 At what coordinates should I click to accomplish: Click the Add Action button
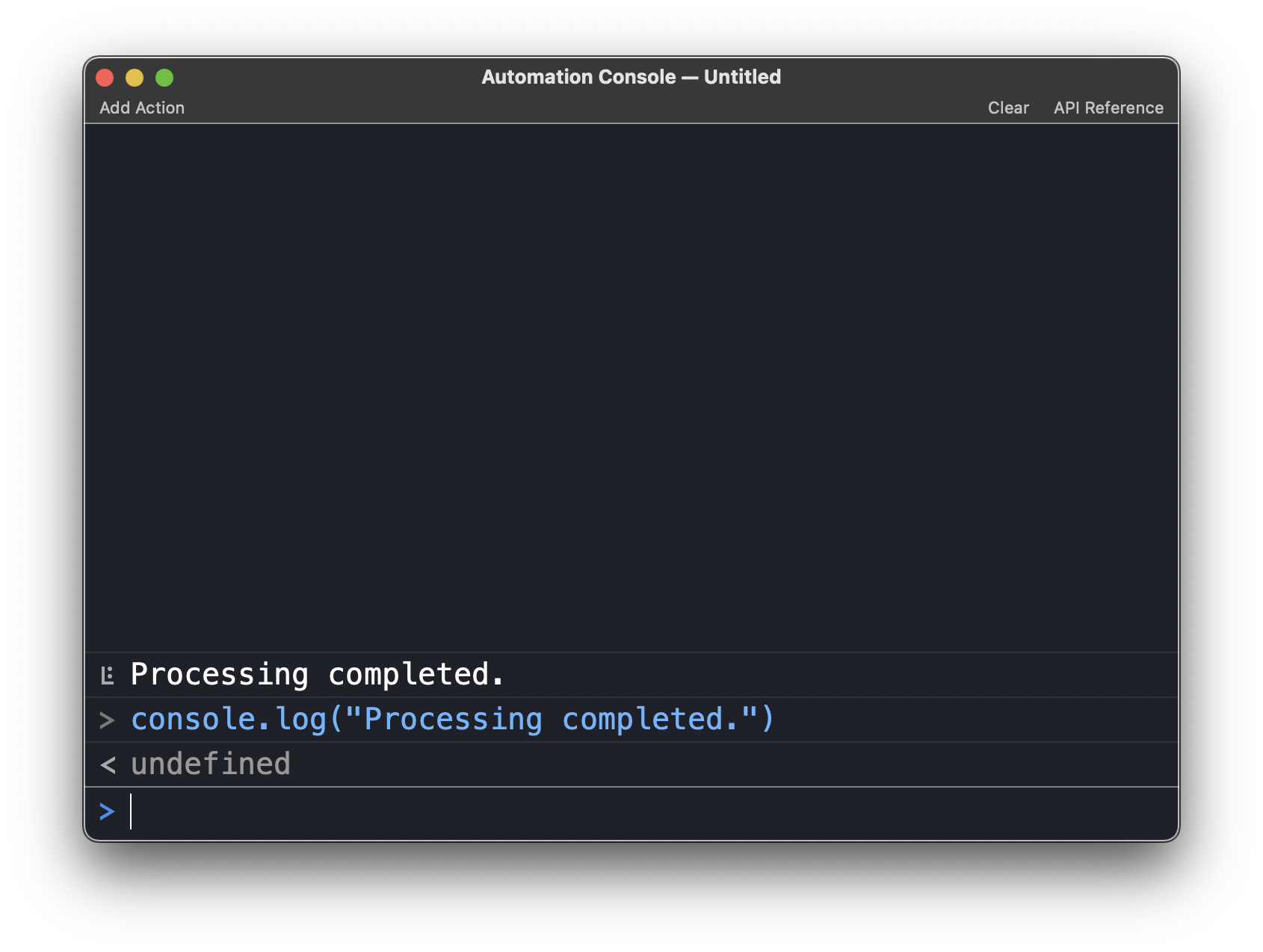tap(142, 108)
